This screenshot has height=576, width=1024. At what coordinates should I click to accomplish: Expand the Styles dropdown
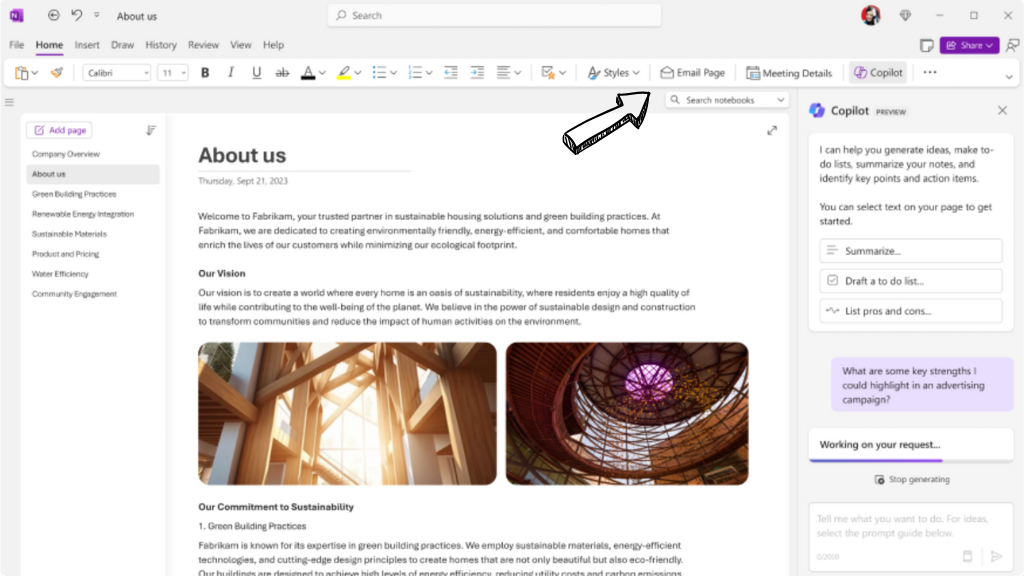(x=614, y=72)
